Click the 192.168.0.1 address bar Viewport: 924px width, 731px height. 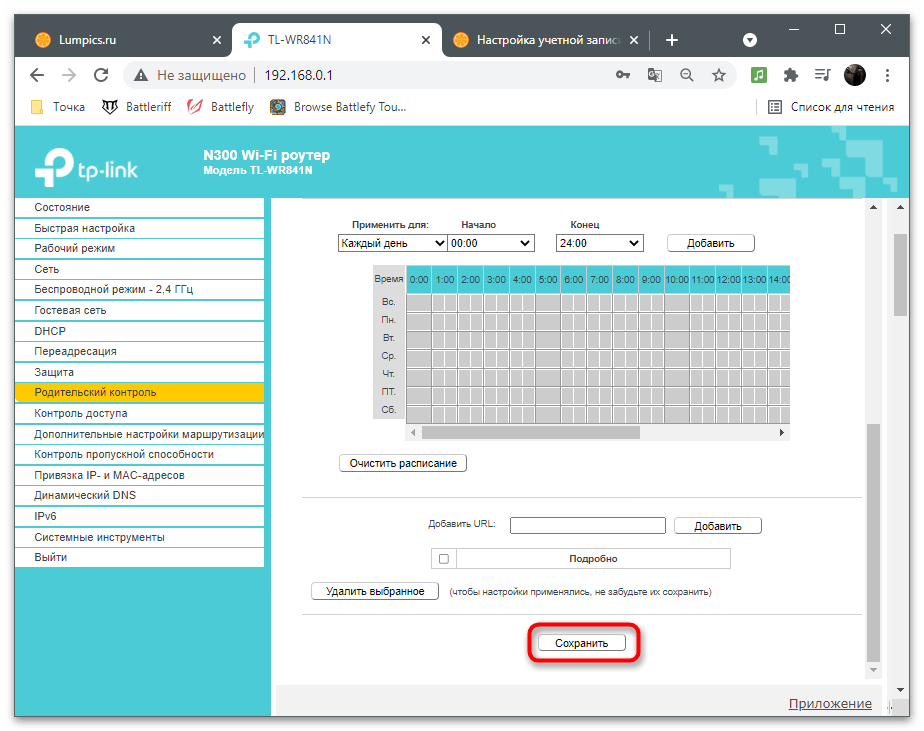tap(298, 75)
